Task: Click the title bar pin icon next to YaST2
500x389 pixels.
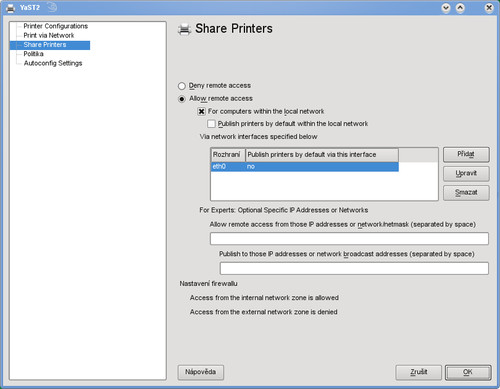Action: click(x=52, y=7)
